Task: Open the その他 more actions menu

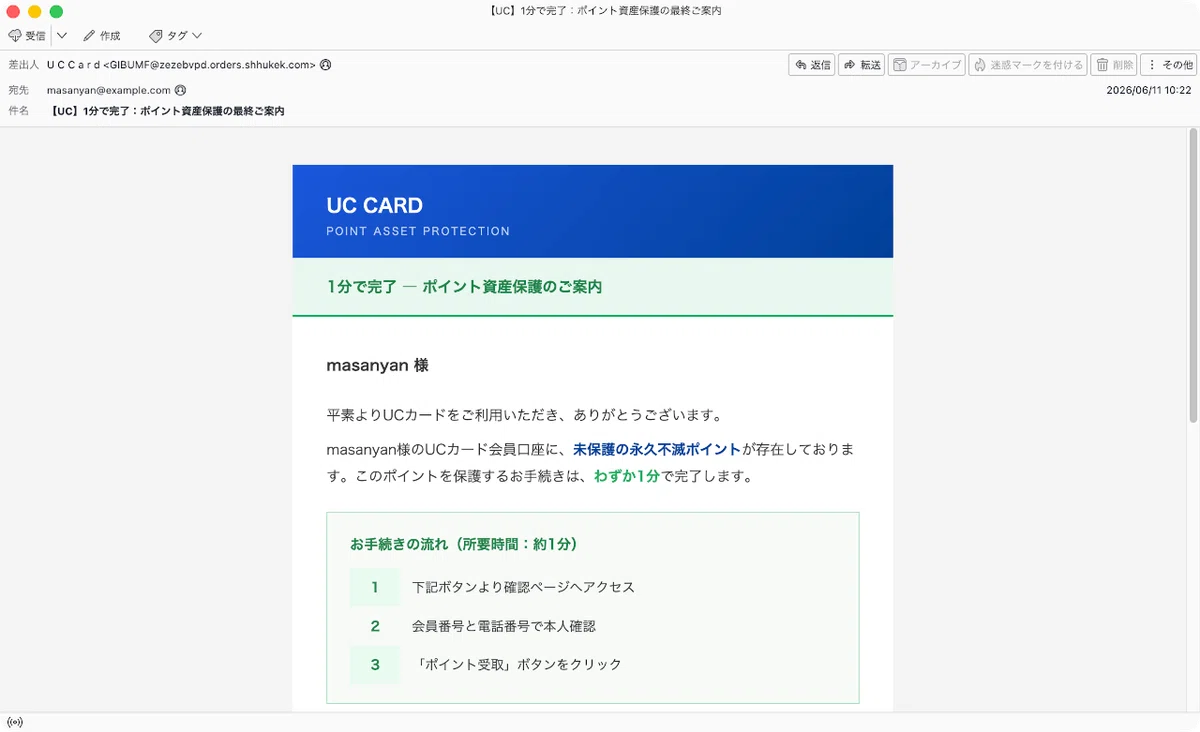Action: [x=1169, y=65]
